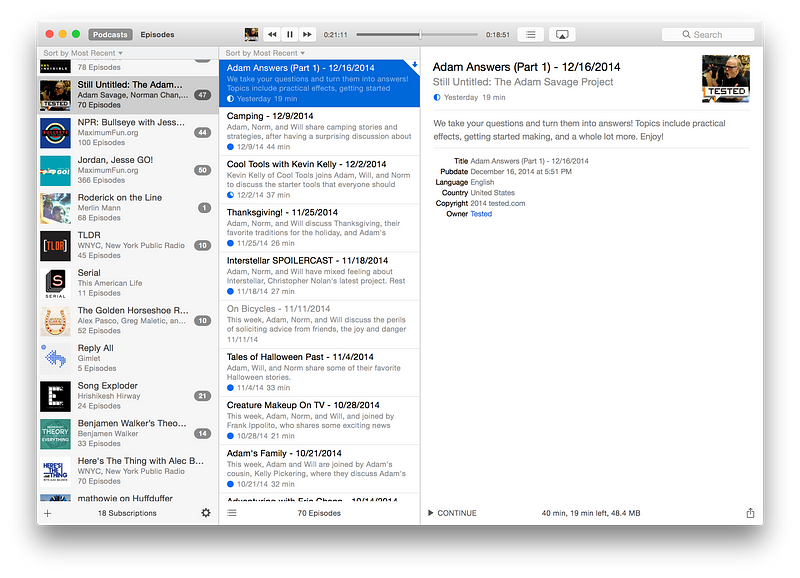Toggle played dot on selected Adam Answers episode

click(230, 99)
